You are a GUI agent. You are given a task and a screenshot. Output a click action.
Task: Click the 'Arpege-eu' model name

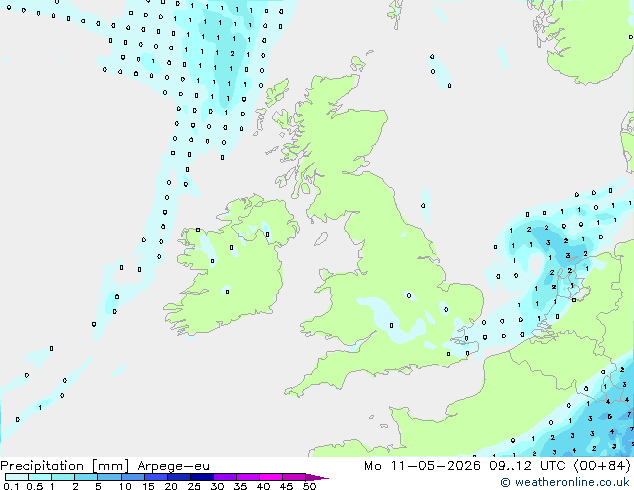pos(173,466)
